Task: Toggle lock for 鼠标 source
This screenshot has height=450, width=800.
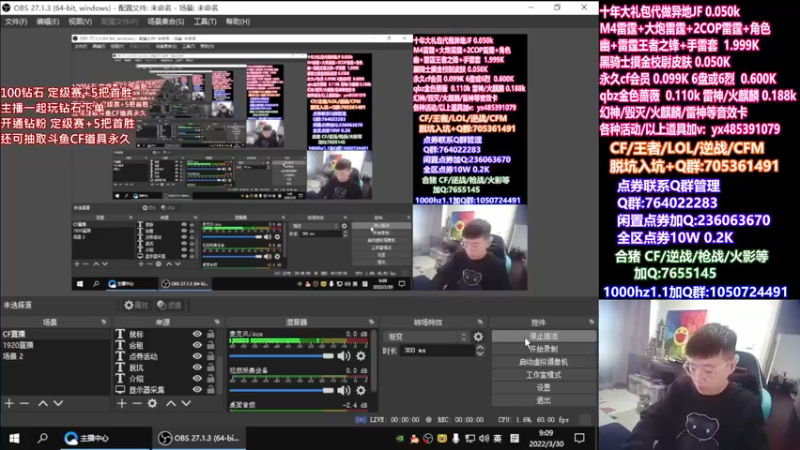Action: (210, 334)
